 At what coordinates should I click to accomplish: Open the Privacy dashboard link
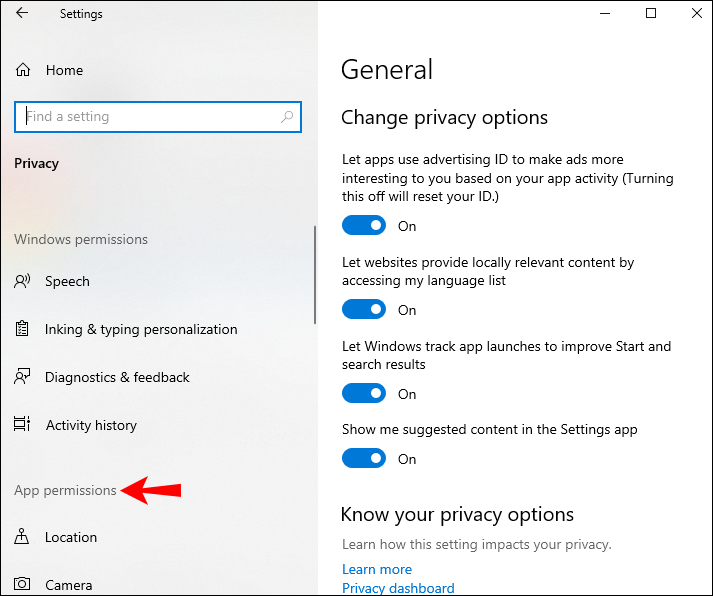[x=398, y=588]
